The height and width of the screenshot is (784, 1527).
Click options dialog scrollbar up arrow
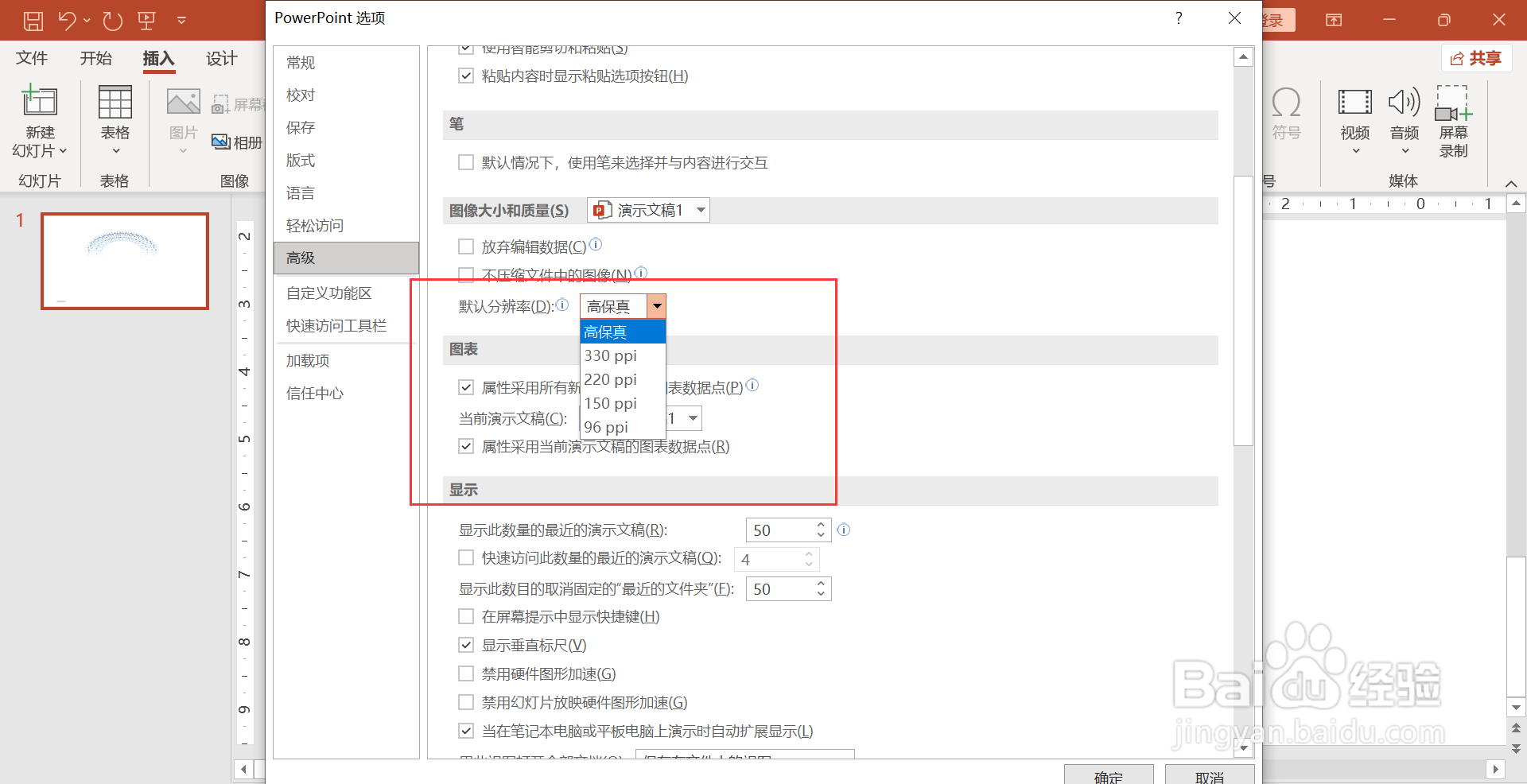(x=1244, y=56)
